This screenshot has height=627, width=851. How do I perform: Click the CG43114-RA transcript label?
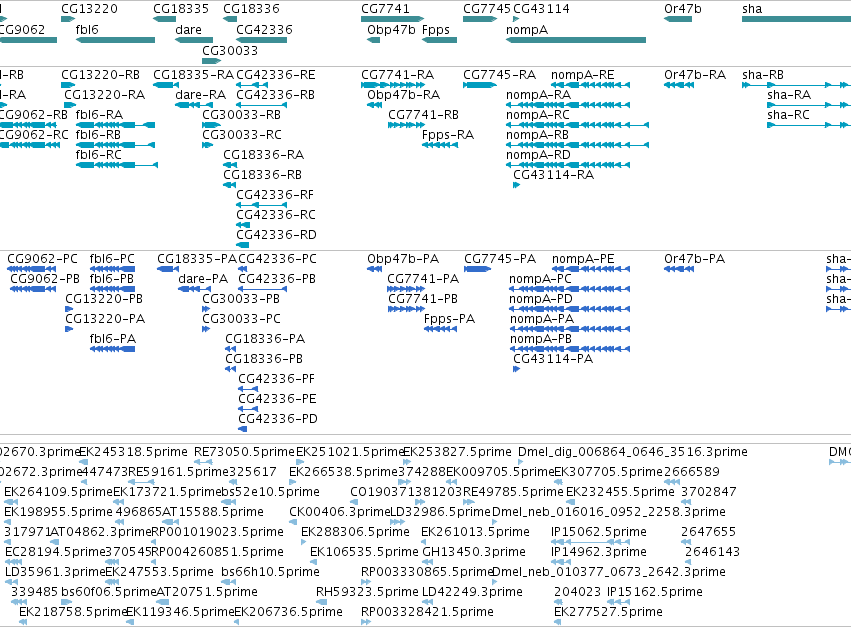tap(554, 175)
